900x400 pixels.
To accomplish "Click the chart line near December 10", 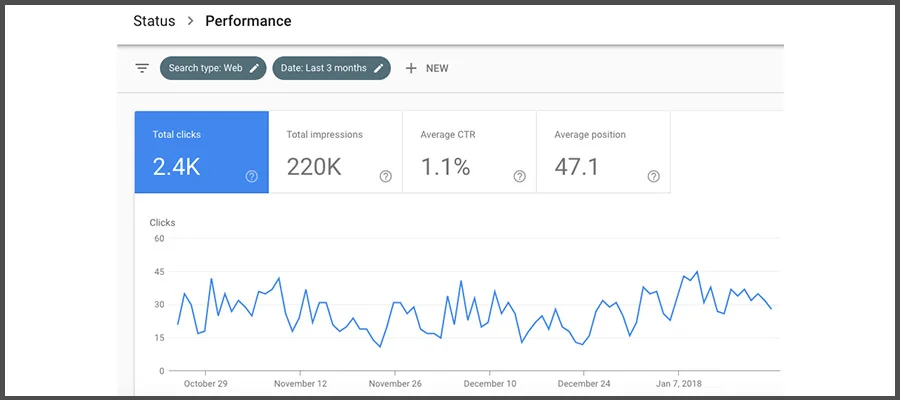I will 497,292.
